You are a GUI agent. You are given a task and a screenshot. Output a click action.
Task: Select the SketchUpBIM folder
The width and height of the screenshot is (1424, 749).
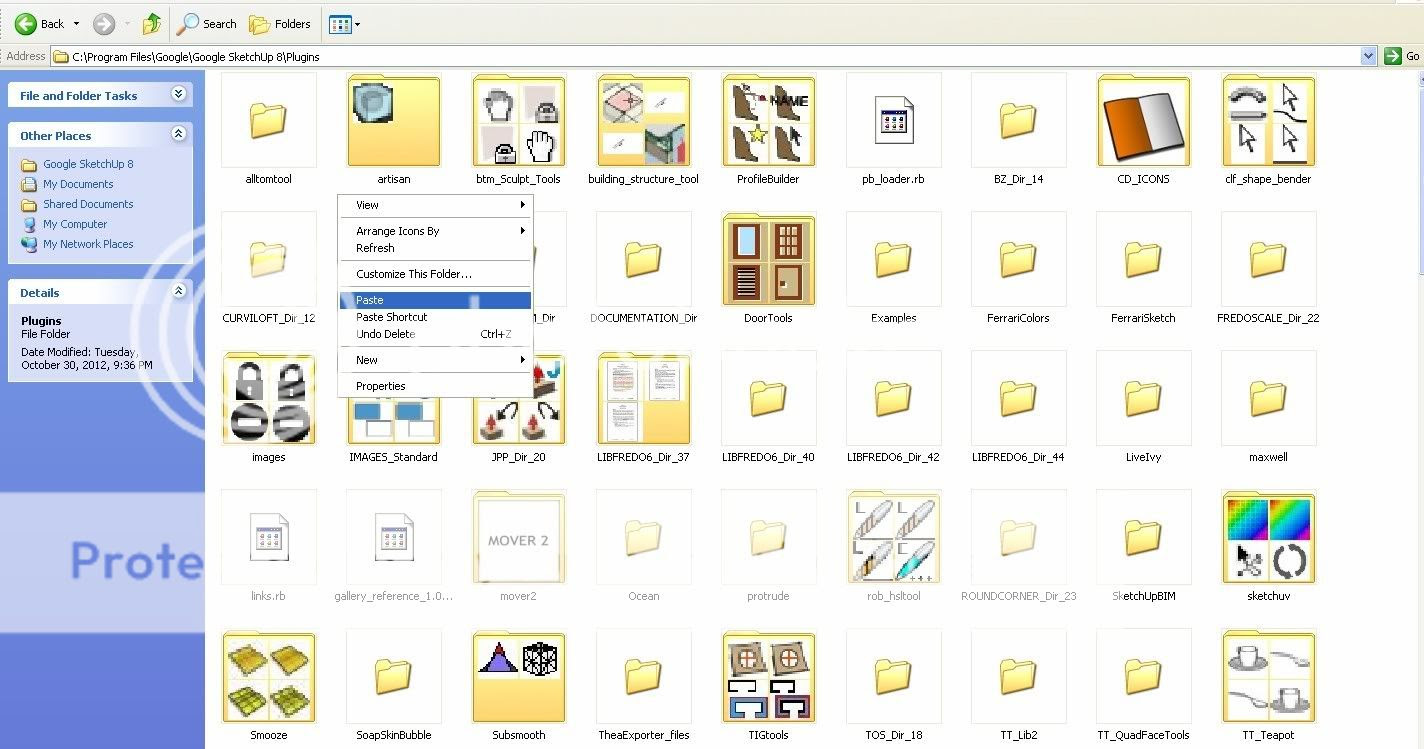[x=1143, y=537]
